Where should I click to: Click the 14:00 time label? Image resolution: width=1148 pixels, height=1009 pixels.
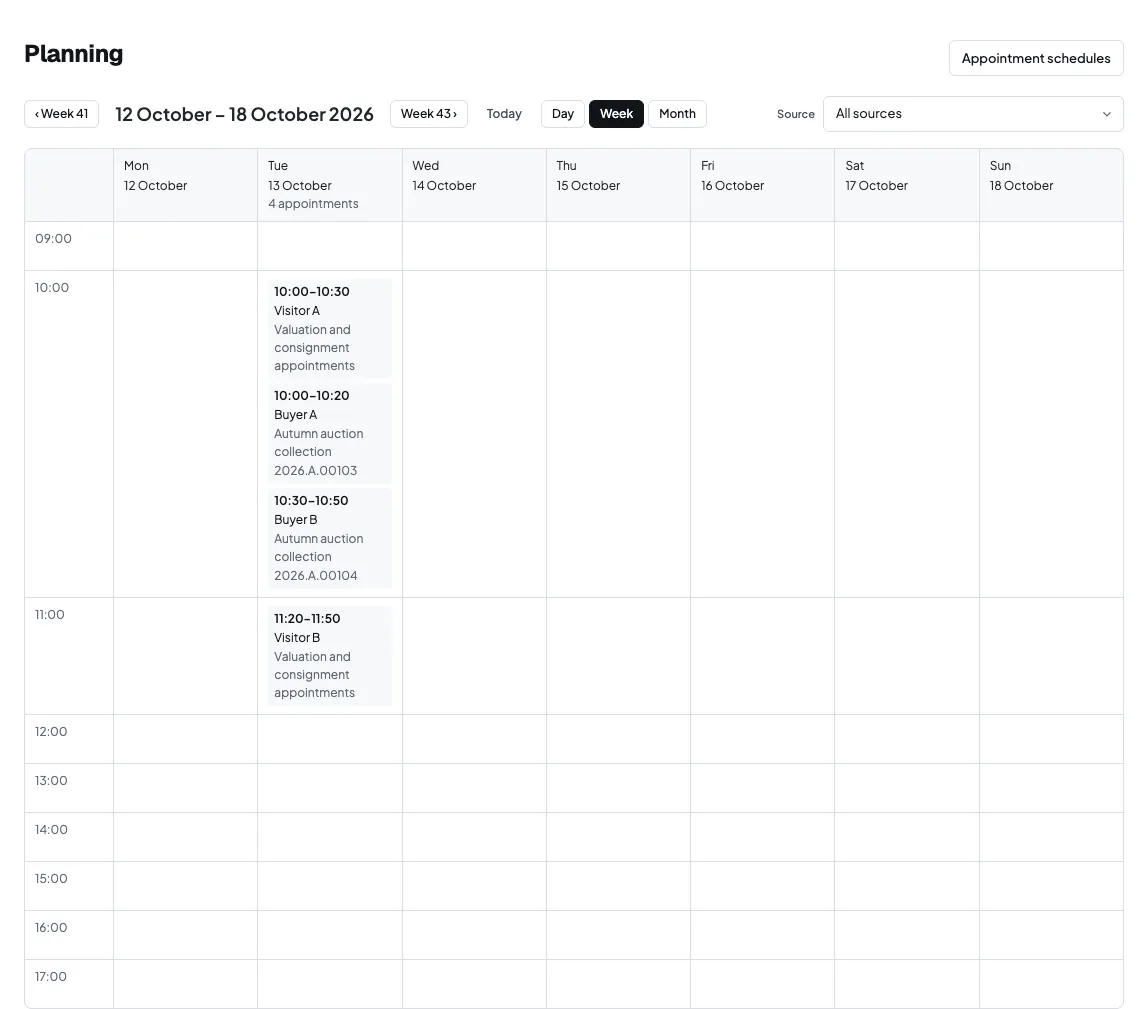click(51, 830)
